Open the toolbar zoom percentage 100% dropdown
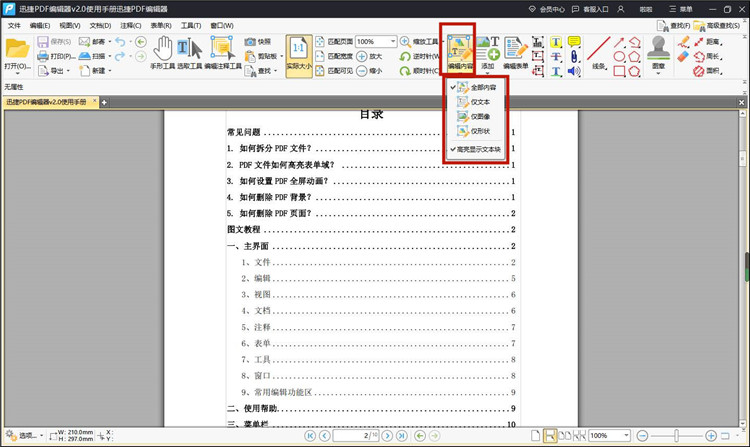This screenshot has height=447, width=750. click(393, 42)
